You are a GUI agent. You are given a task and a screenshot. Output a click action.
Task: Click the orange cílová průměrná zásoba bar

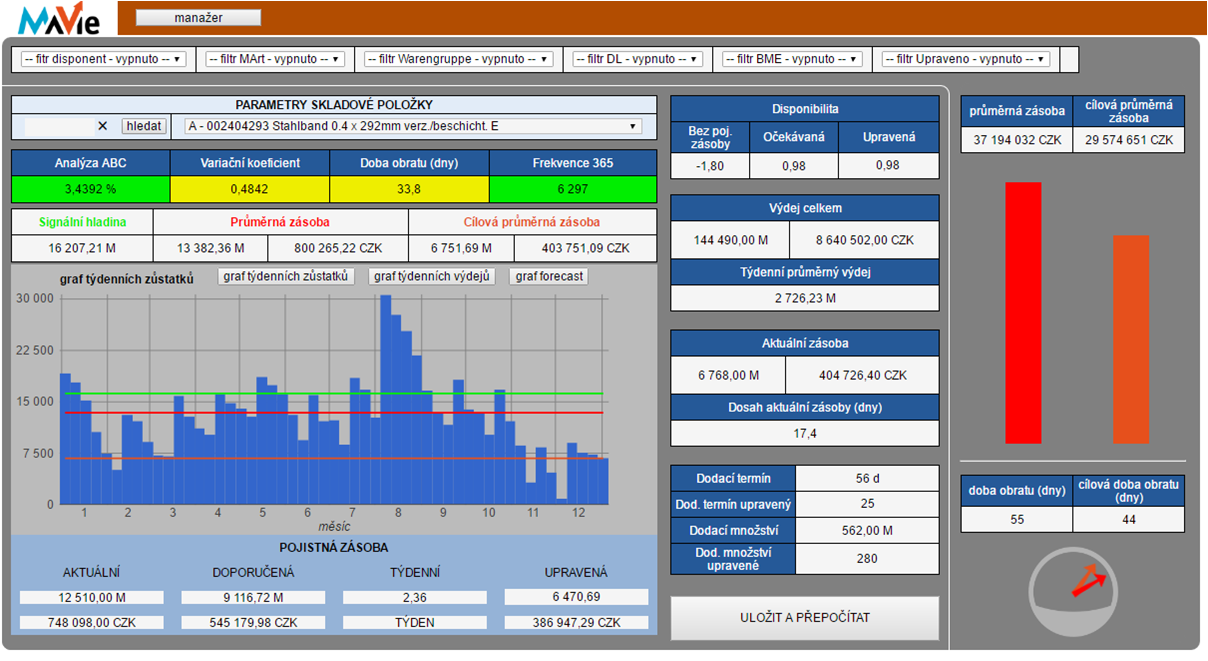(x=1131, y=339)
